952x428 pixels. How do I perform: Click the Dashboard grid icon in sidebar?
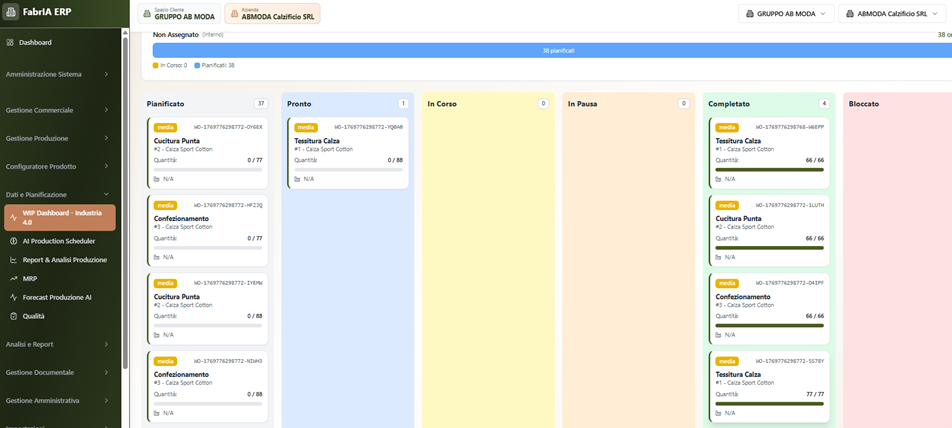pyautogui.click(x=10, y=42)
